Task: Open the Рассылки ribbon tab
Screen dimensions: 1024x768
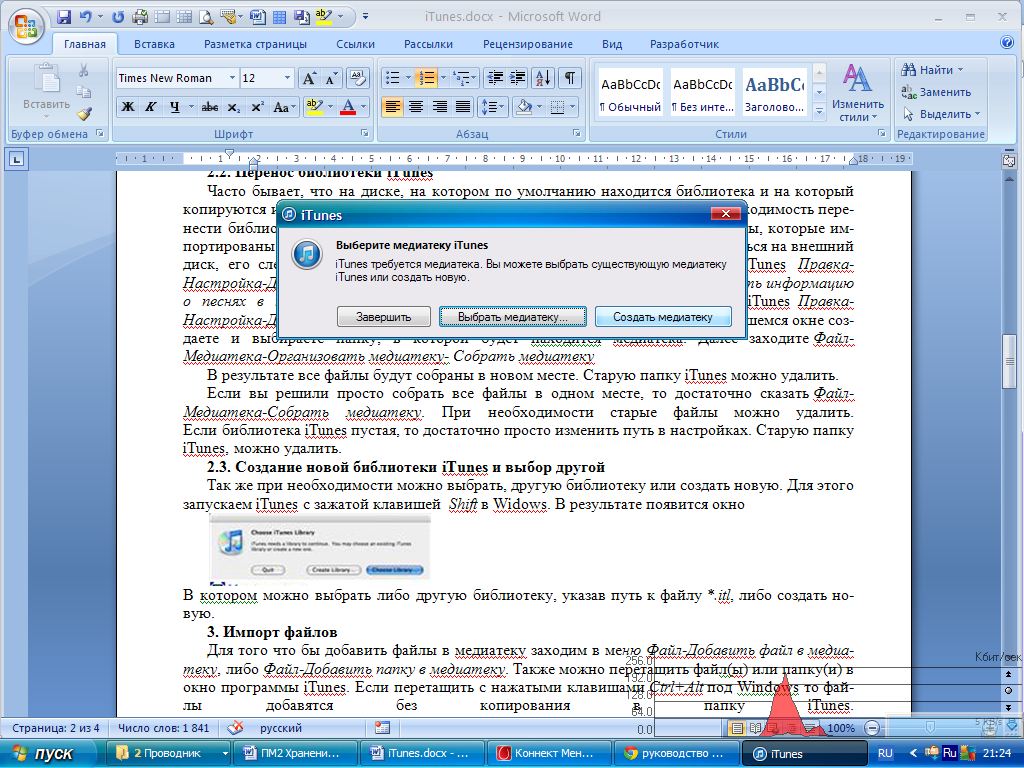Action: click(x=428, y=44)
